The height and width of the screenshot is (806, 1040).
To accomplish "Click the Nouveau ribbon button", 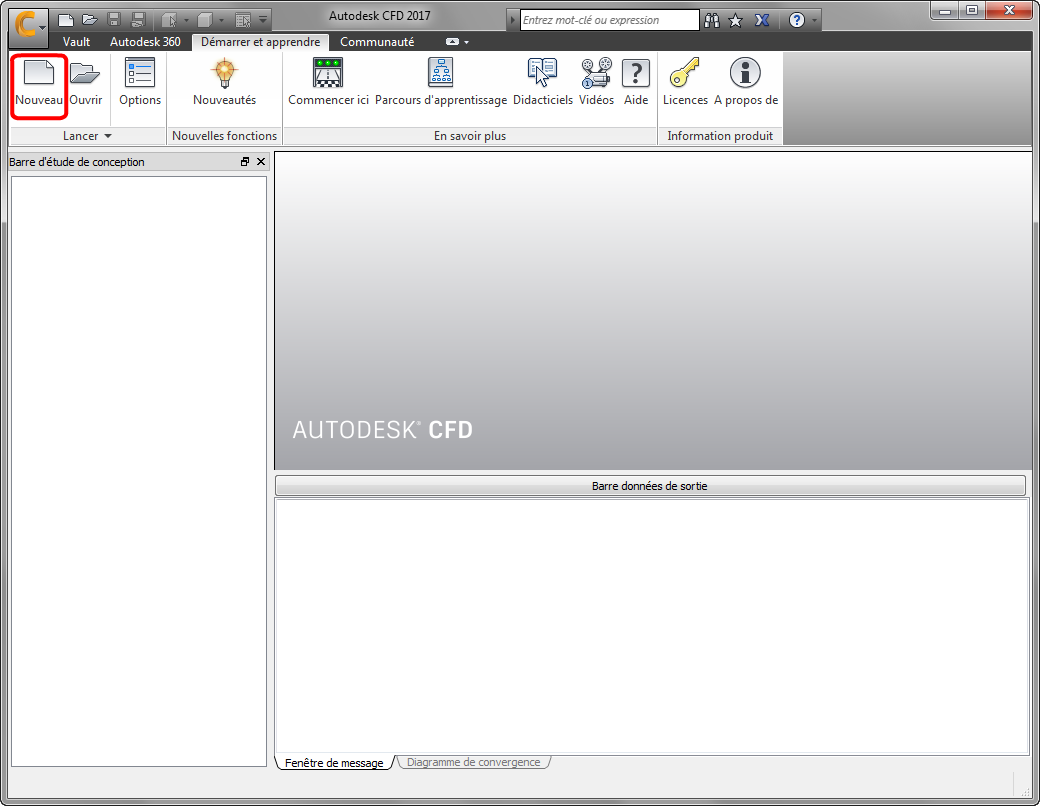I will pos(39,82).
